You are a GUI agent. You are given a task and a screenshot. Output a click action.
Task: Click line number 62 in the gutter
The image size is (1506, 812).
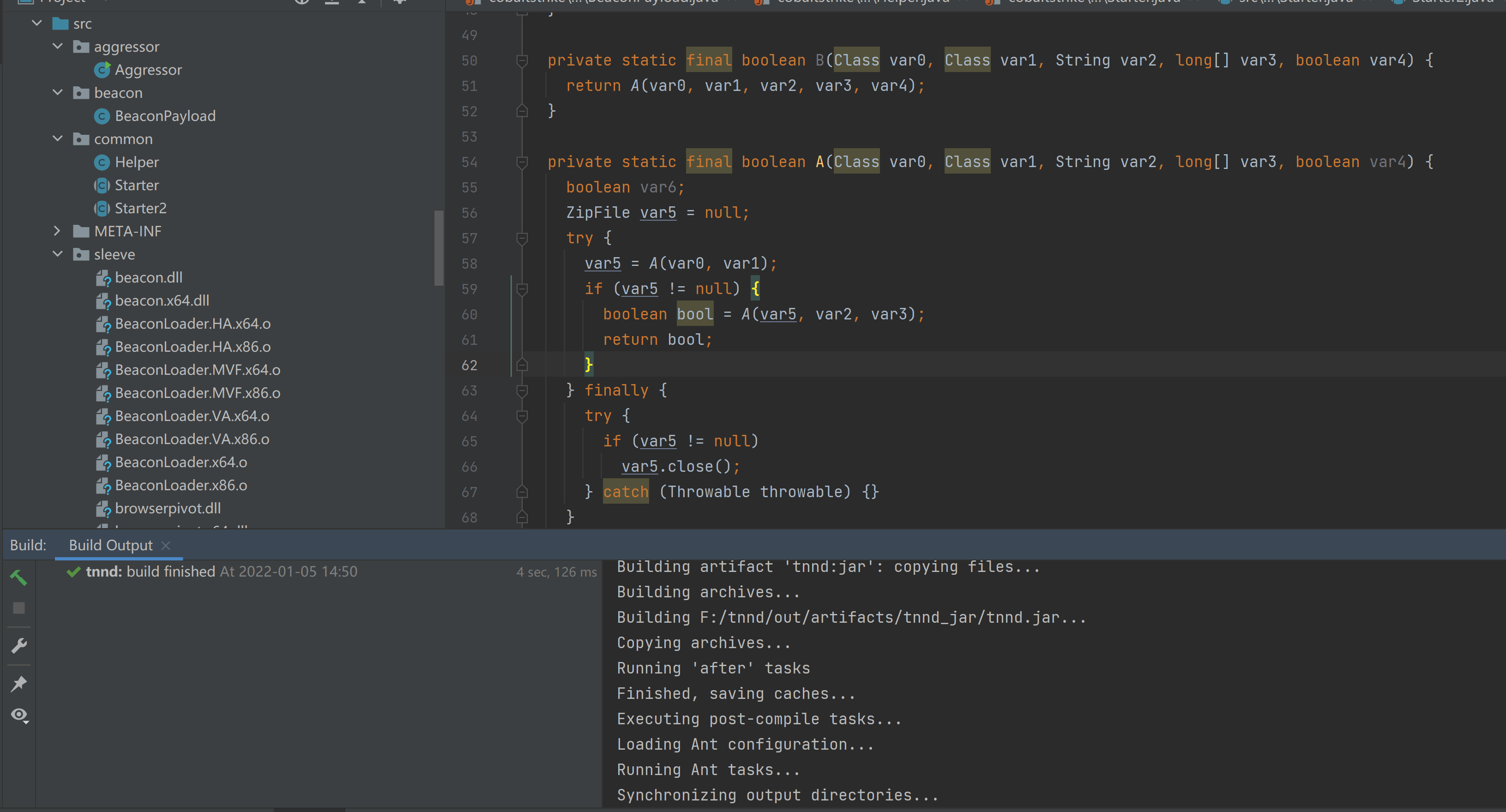tap(469, 365)
